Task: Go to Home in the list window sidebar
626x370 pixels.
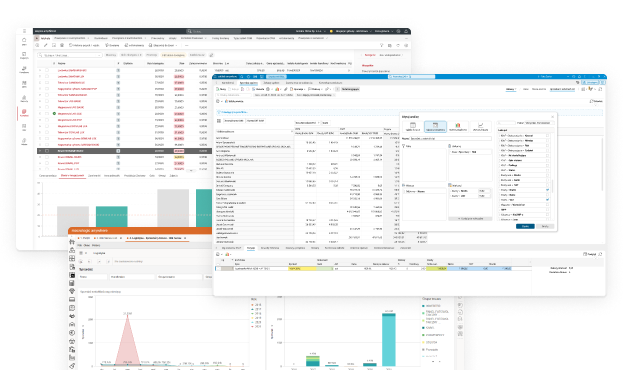Action: (24, 41)
